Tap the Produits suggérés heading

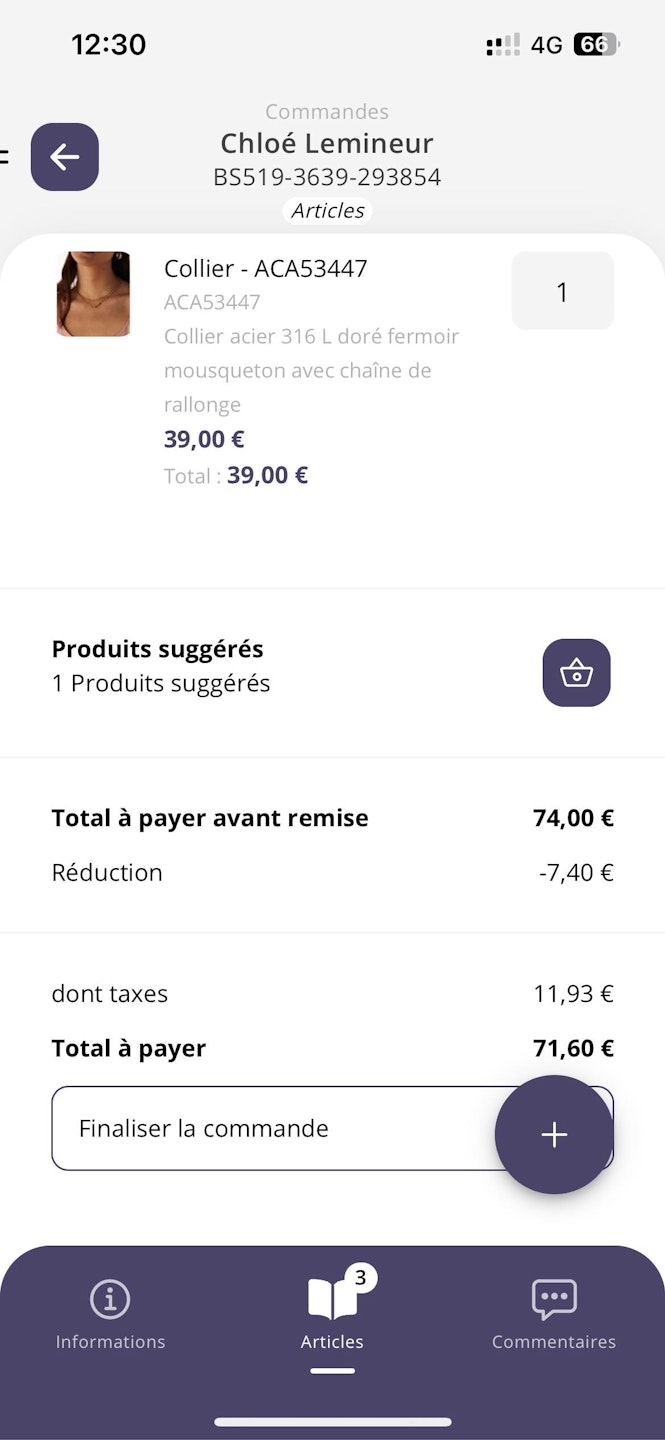[x=157, y=649]
